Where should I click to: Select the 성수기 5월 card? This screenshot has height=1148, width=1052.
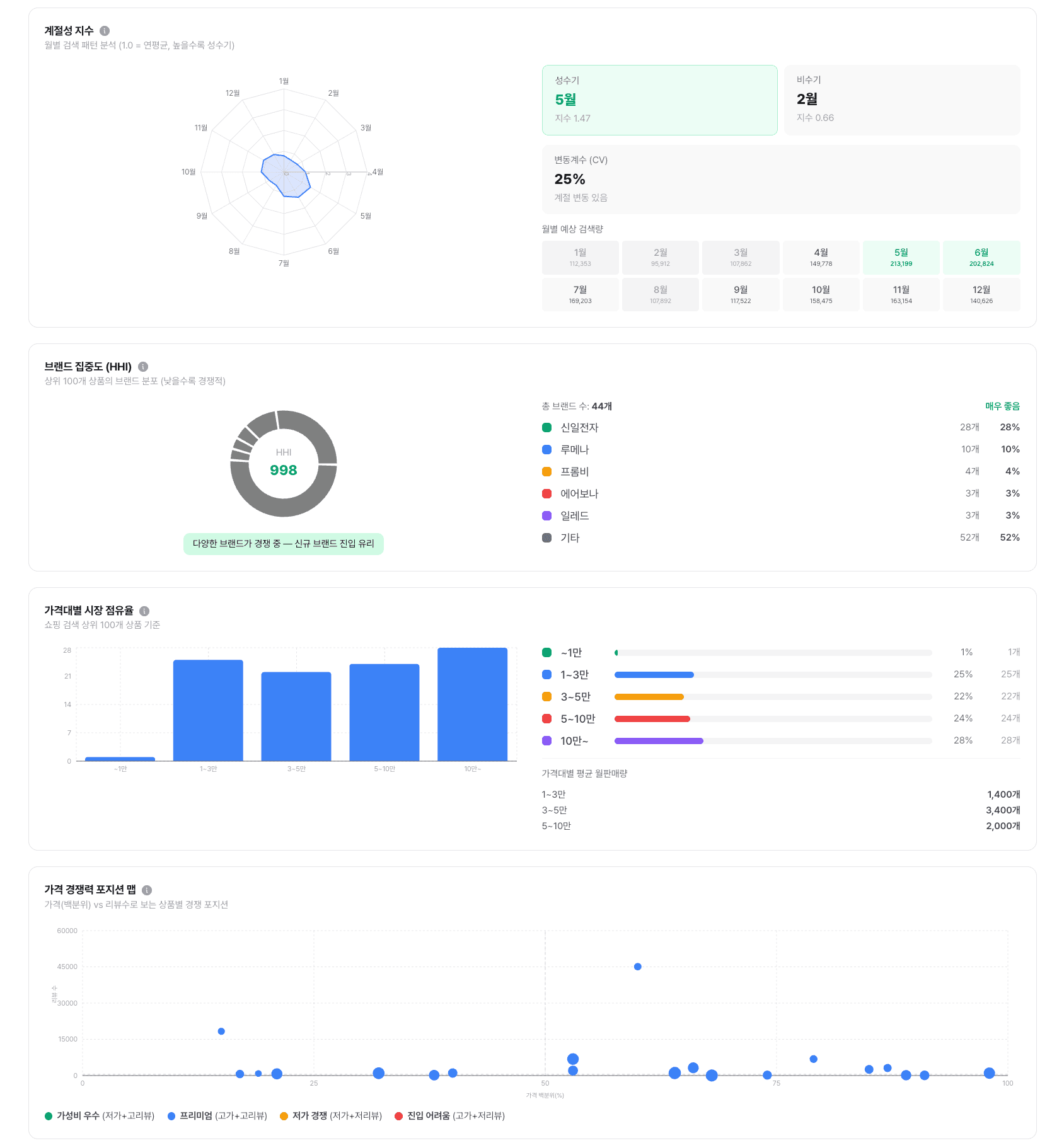pos(659,100)
